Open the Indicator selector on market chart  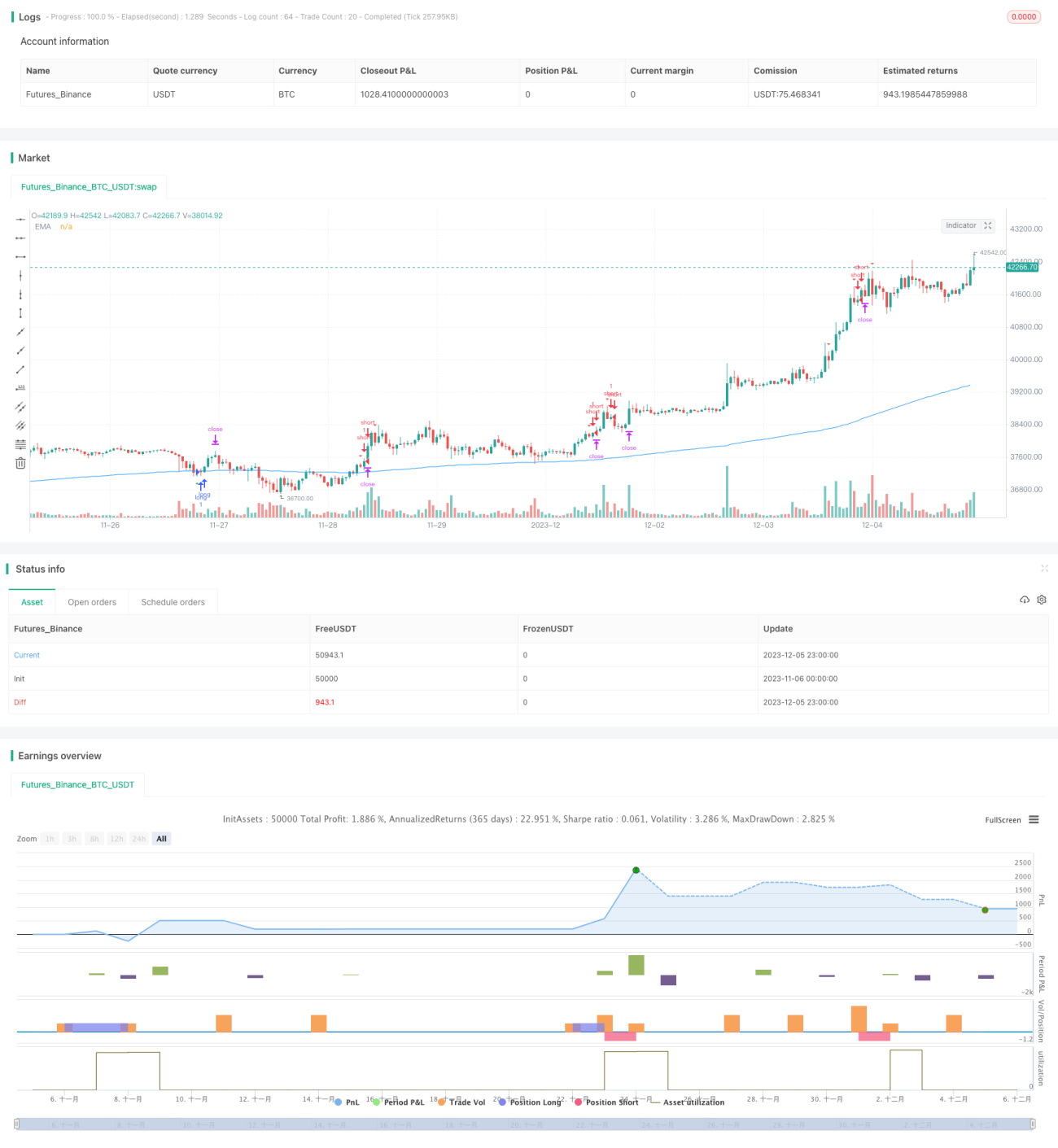pyautogui.click(x=961, y=225)
